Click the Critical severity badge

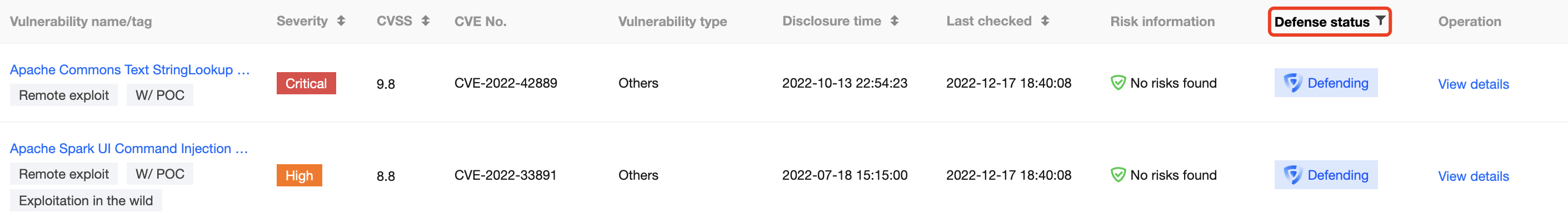[306, 84]
